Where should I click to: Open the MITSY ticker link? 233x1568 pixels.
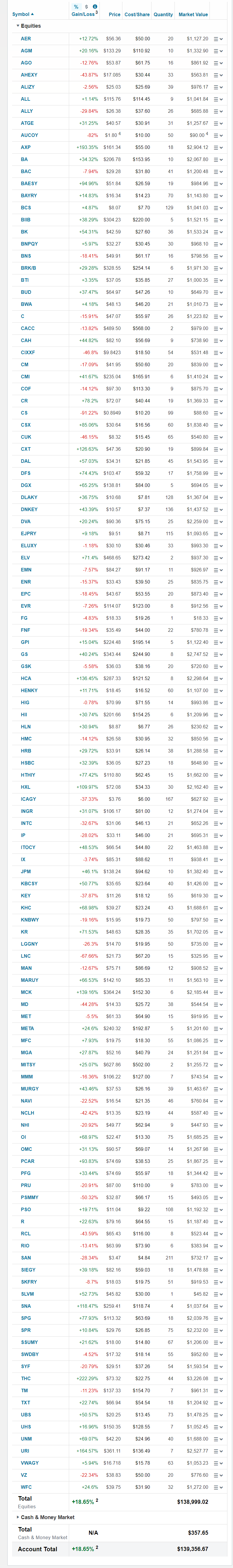click(28, 1065)
